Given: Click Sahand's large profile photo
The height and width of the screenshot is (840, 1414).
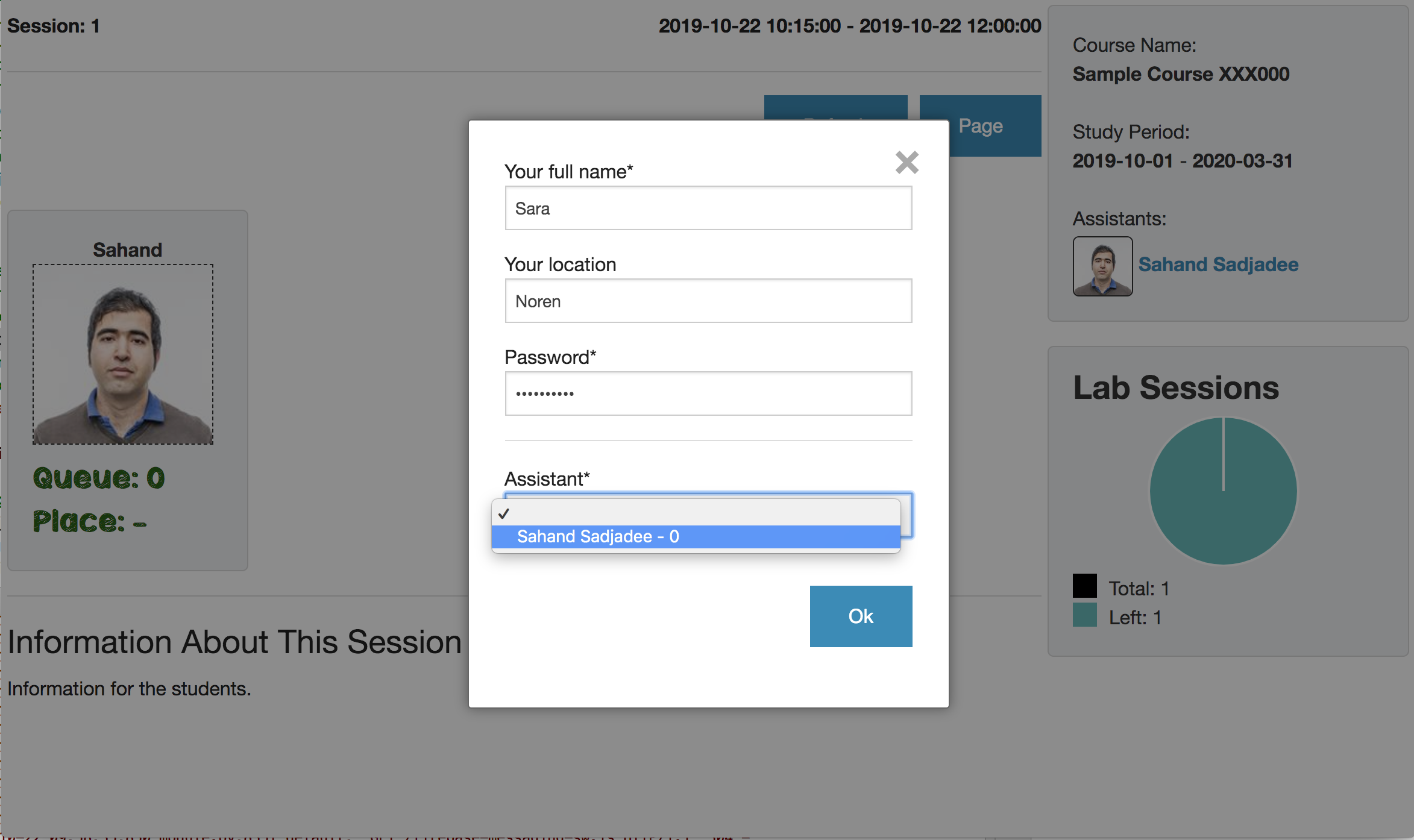Looking at the screenshot, I should click(x=123, y=354).
